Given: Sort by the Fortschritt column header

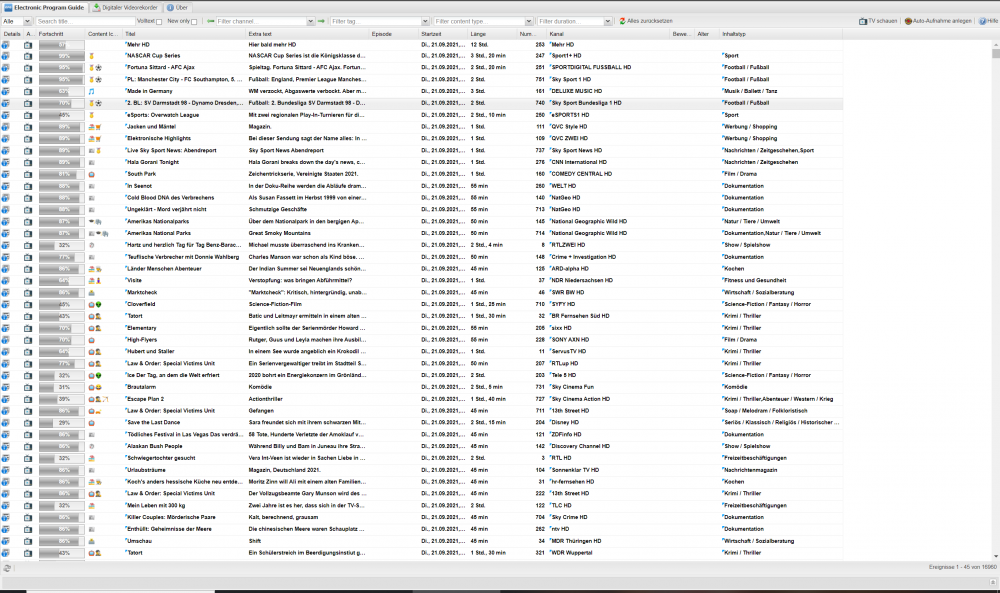Looking at the screenshot, I should coord(61,34).
